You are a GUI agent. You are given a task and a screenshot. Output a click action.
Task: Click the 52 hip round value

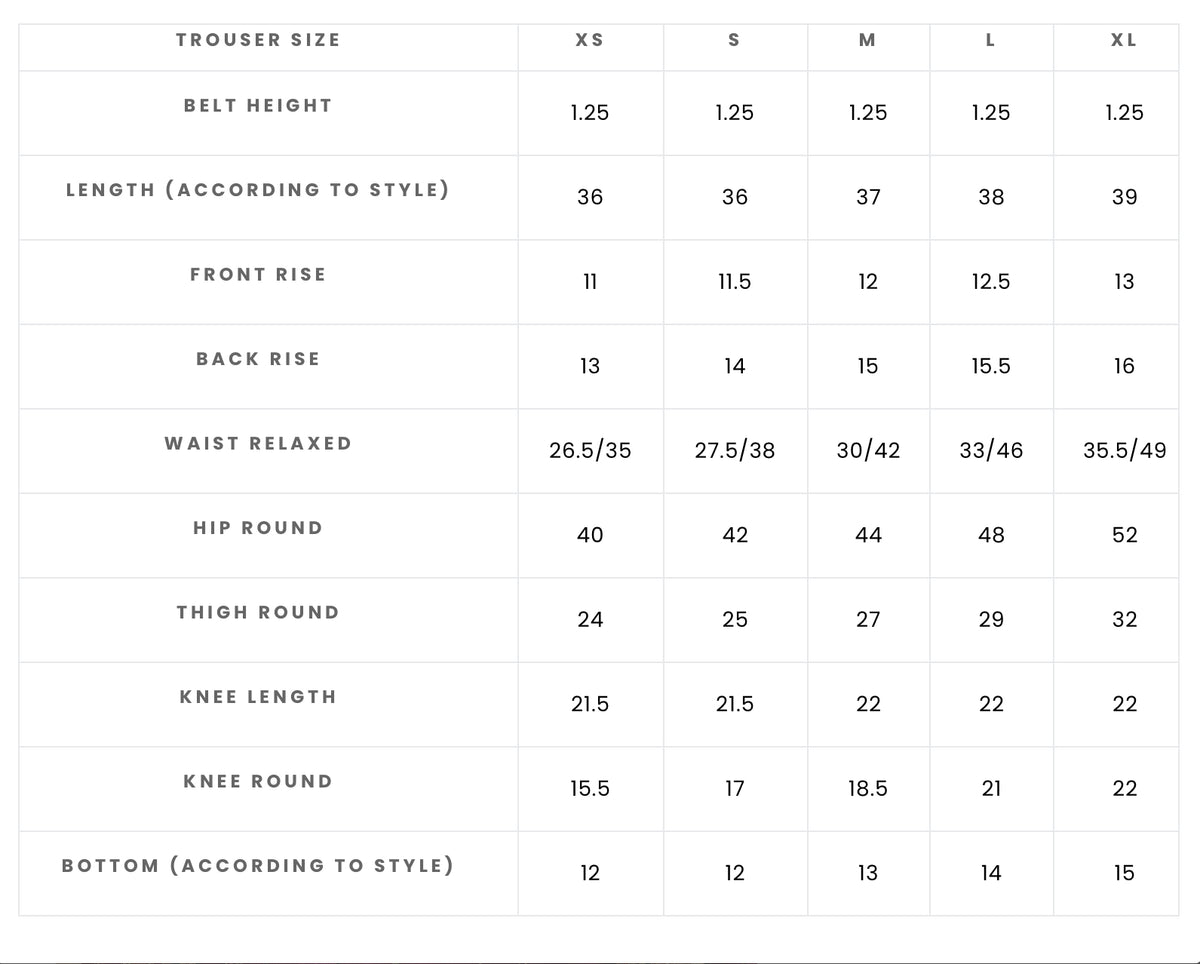click(1124, 535)
